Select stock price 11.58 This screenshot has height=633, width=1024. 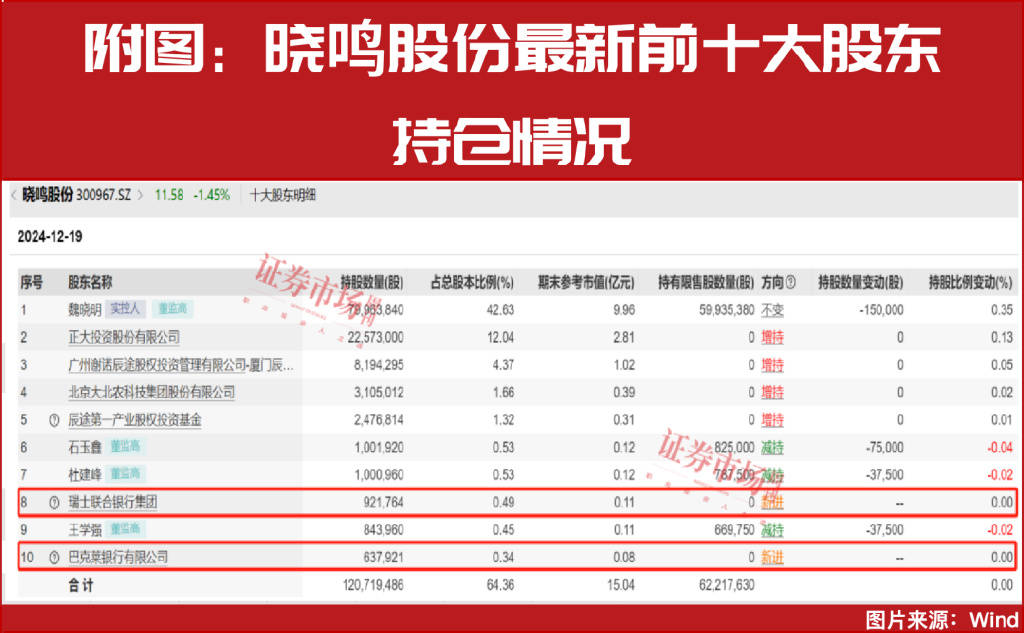[168, 195]
